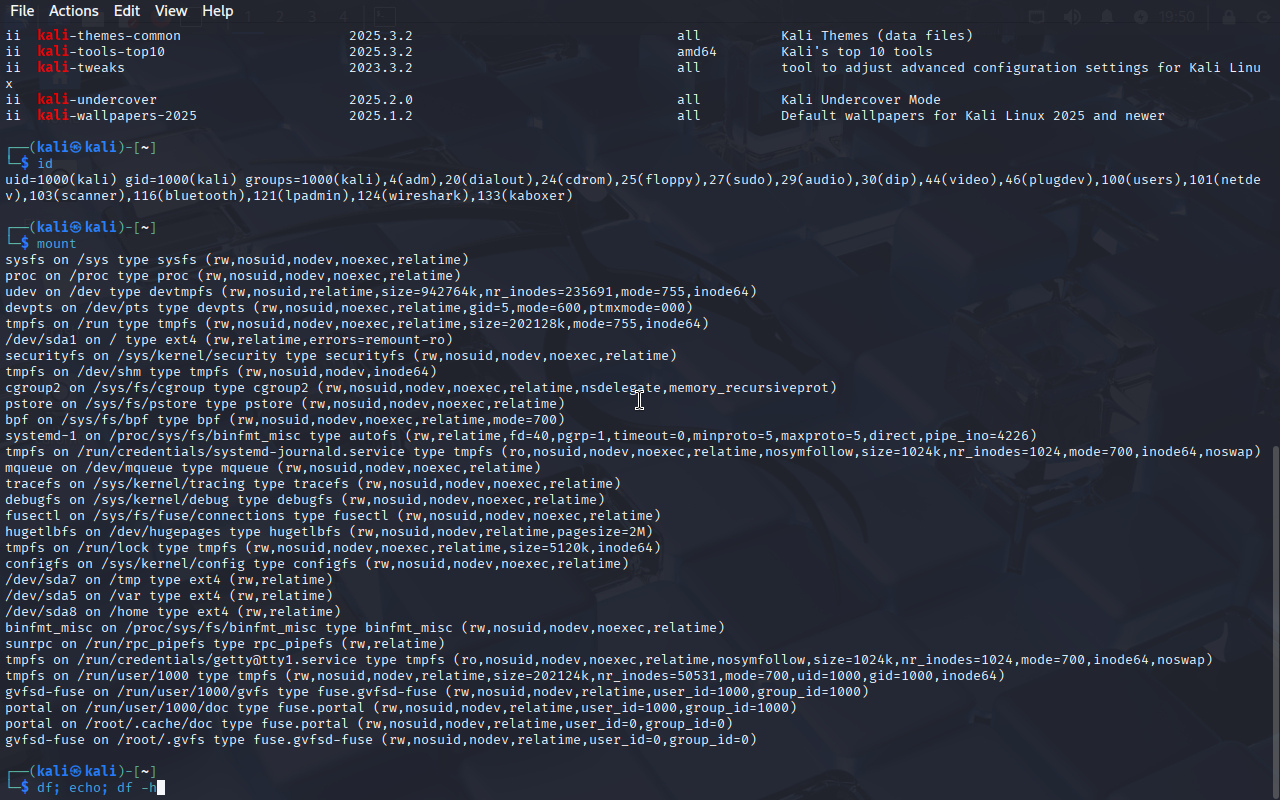Click the 'pstore on /sys/fs/pstore' line
Image resolution: width=1280 pixels, height=800 pixels.
(x=285, y=404)
